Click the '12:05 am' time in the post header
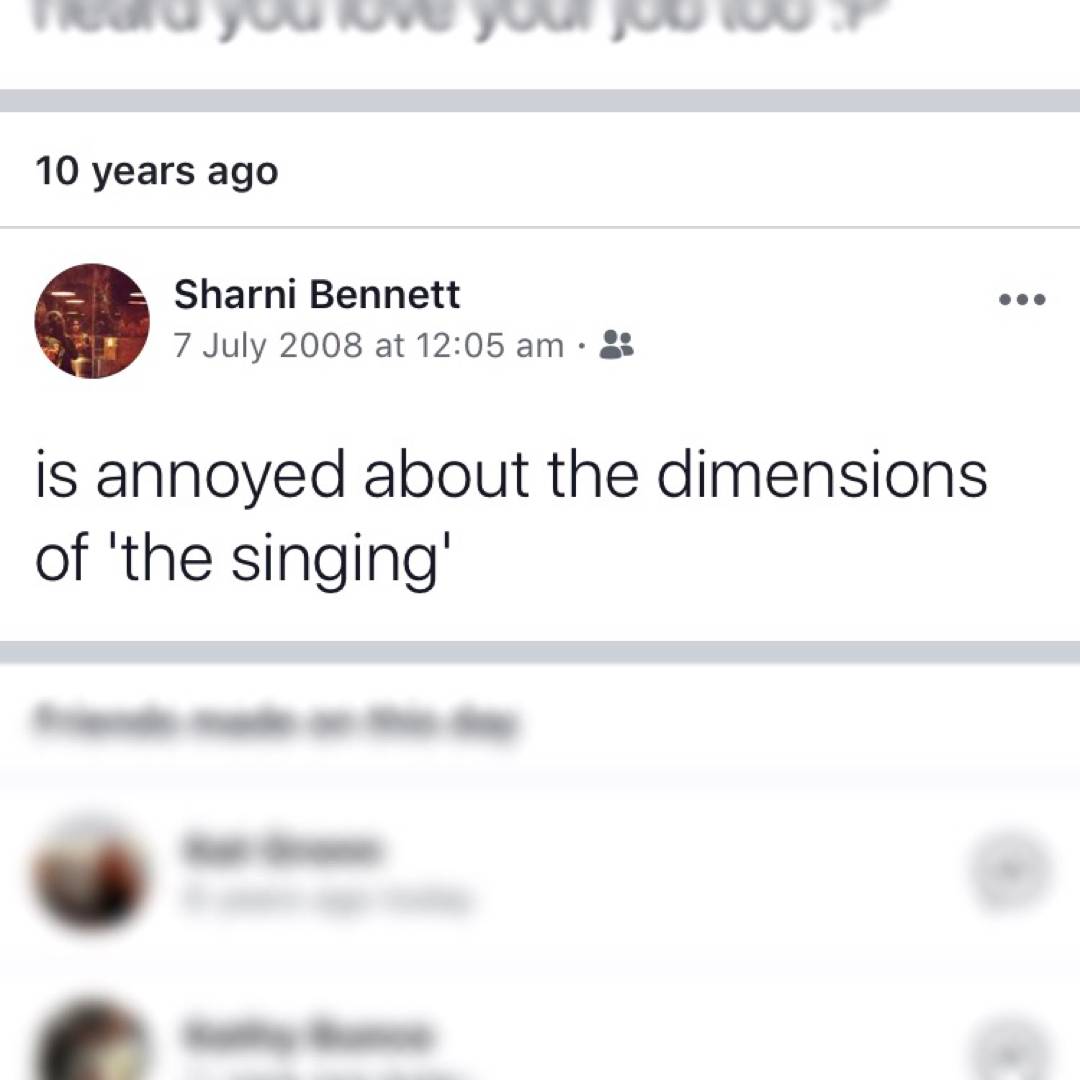The image size is (1080, 1080). pos(490,346)
